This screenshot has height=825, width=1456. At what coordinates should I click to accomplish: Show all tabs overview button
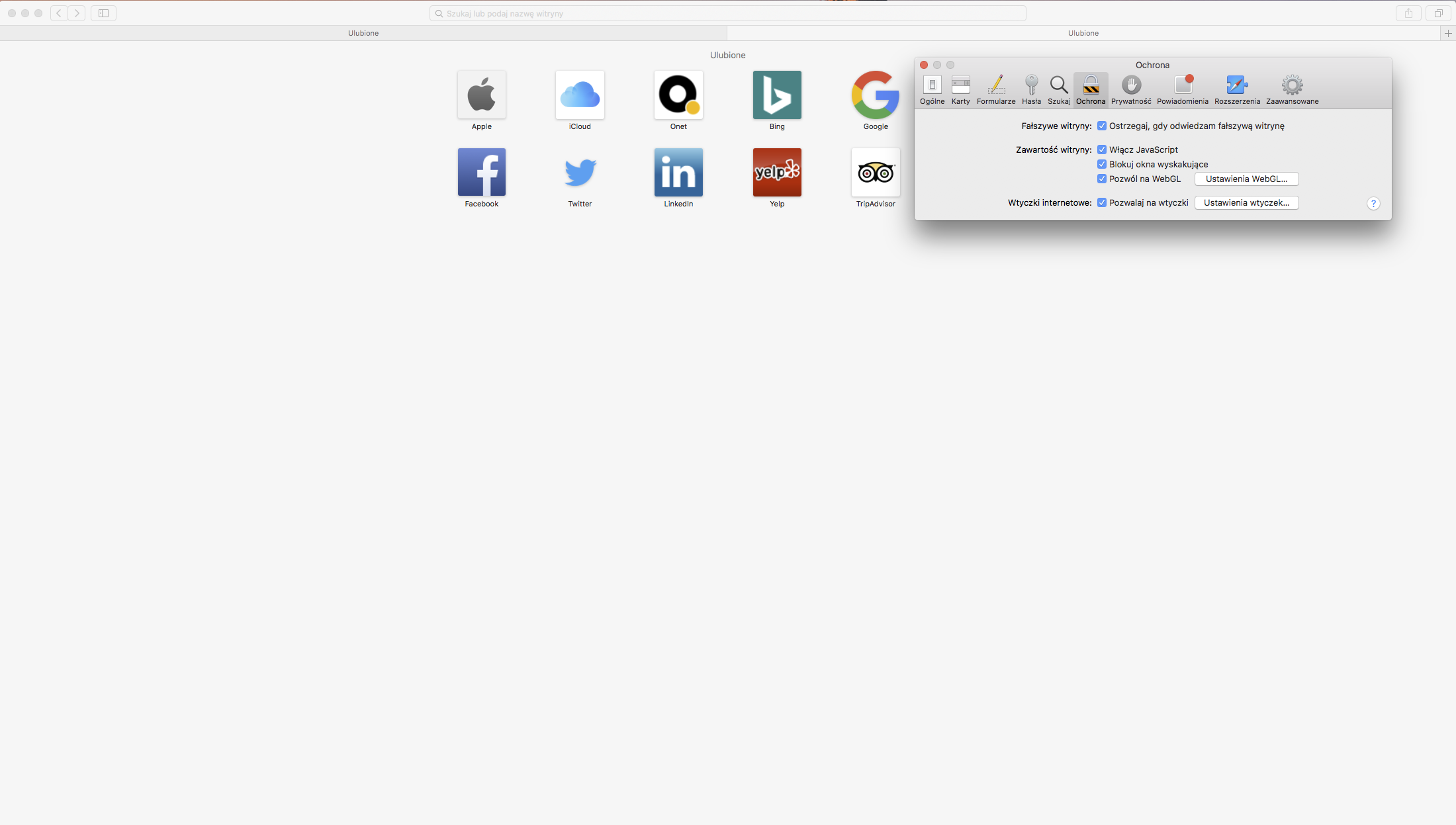(x=1438, y=13)
